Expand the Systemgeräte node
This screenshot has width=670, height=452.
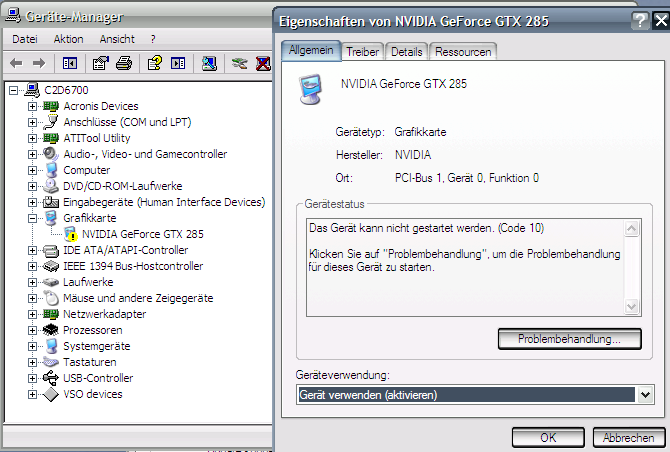point(32,346)
